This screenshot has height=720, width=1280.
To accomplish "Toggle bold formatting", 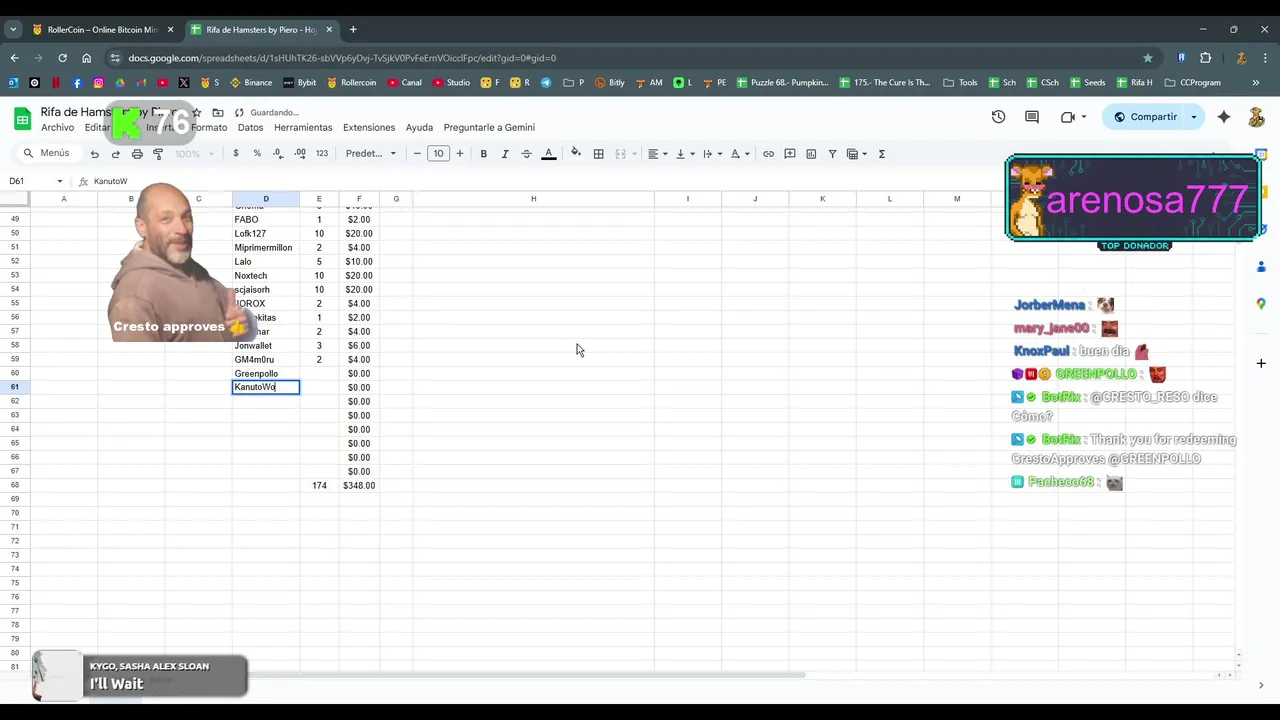I will (x=484, y=154).
